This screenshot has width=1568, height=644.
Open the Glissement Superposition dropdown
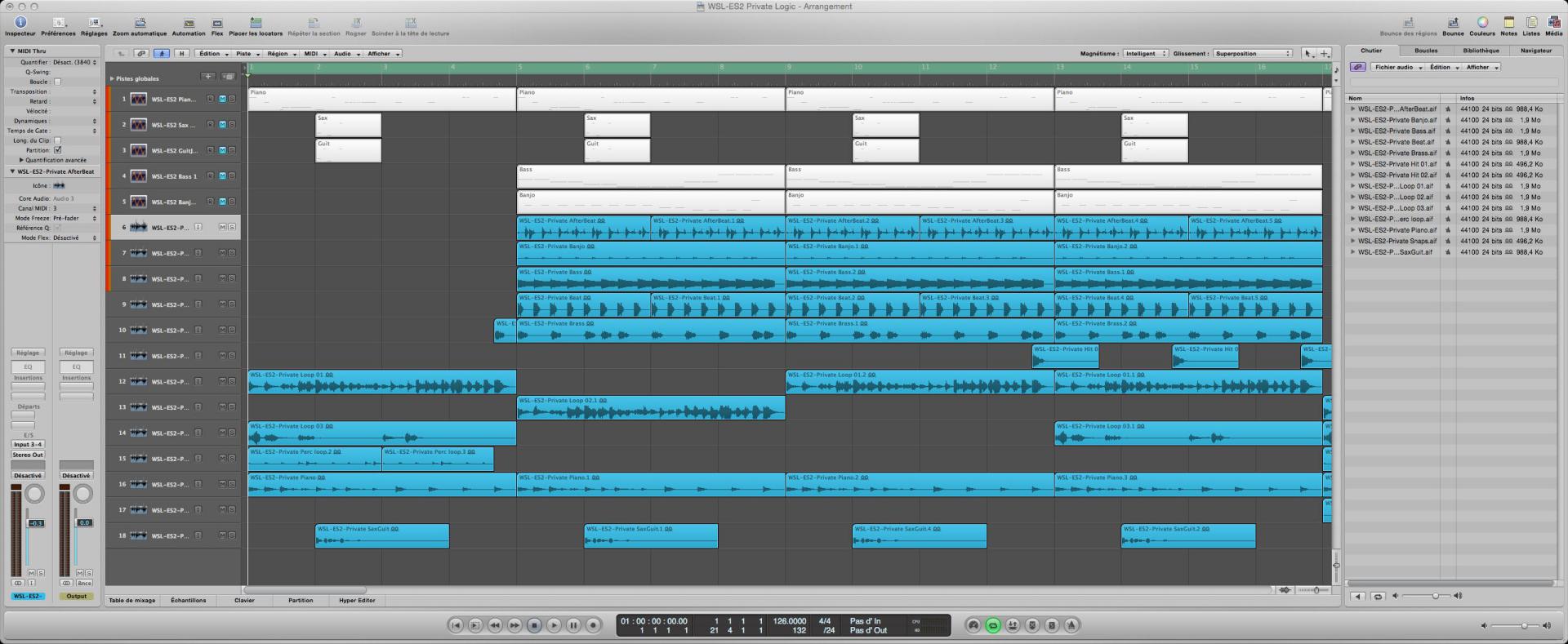pos(1253,54)
